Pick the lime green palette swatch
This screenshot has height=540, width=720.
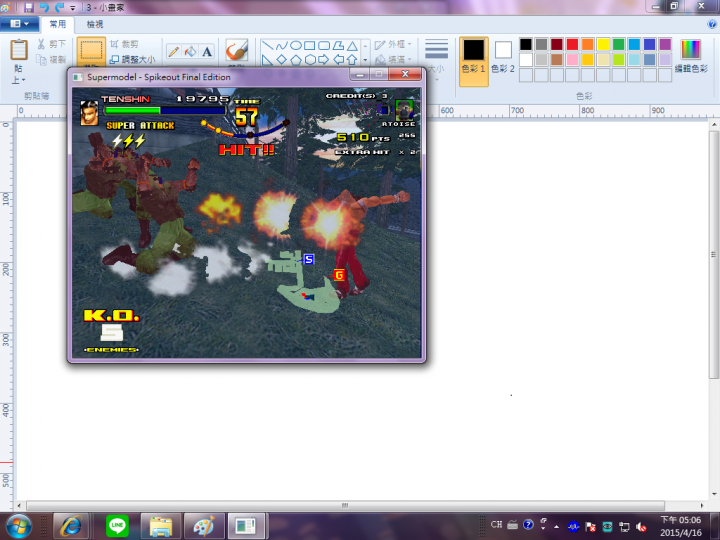(619, 59)
